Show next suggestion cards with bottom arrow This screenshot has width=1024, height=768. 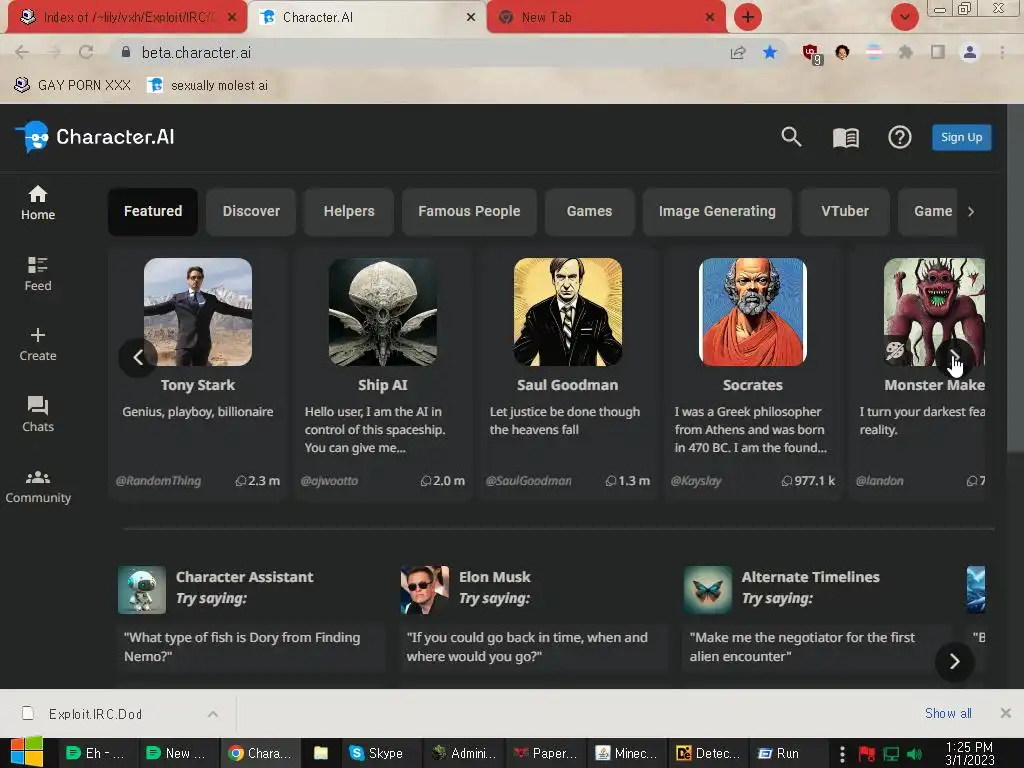point(954,662)
